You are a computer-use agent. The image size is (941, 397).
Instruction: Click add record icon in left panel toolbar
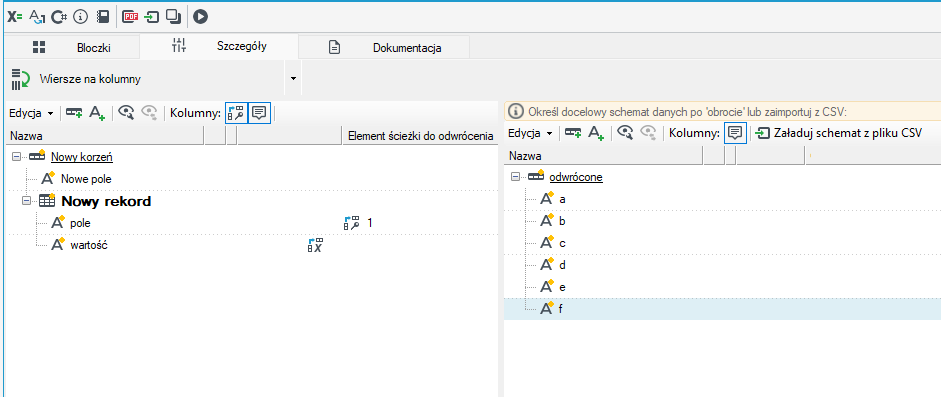pyautogui.click(x=74, y=113)
